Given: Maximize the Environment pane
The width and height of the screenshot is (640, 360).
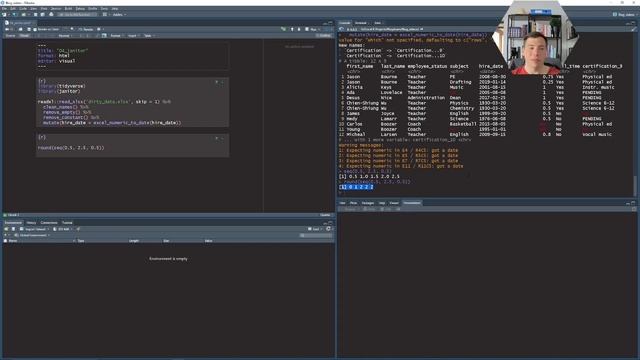Looking at the screenshot, I should 330,222.
